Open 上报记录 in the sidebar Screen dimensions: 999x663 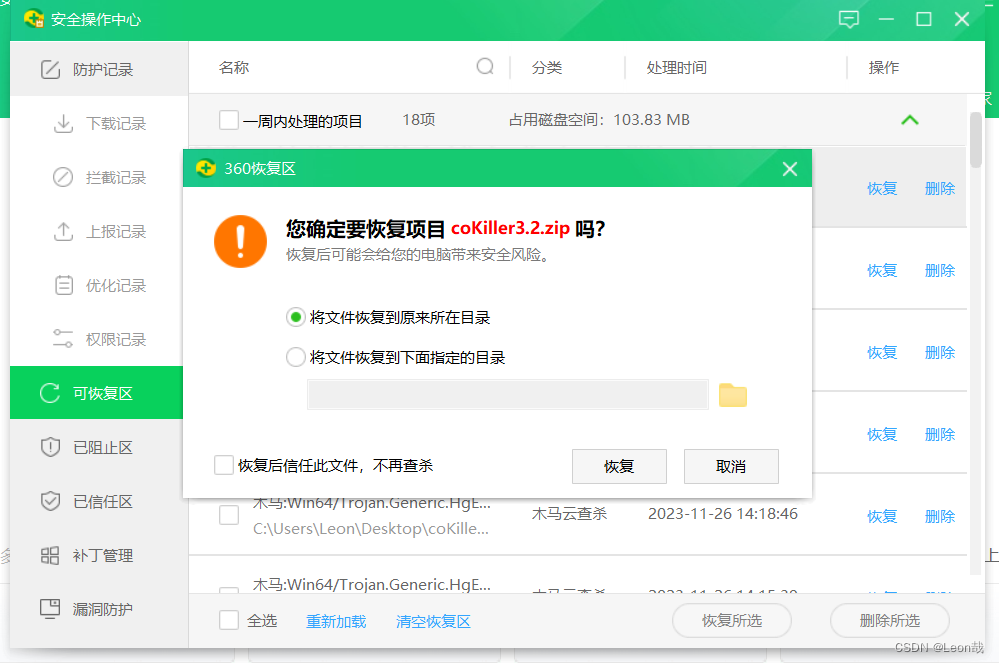[99, 231]
